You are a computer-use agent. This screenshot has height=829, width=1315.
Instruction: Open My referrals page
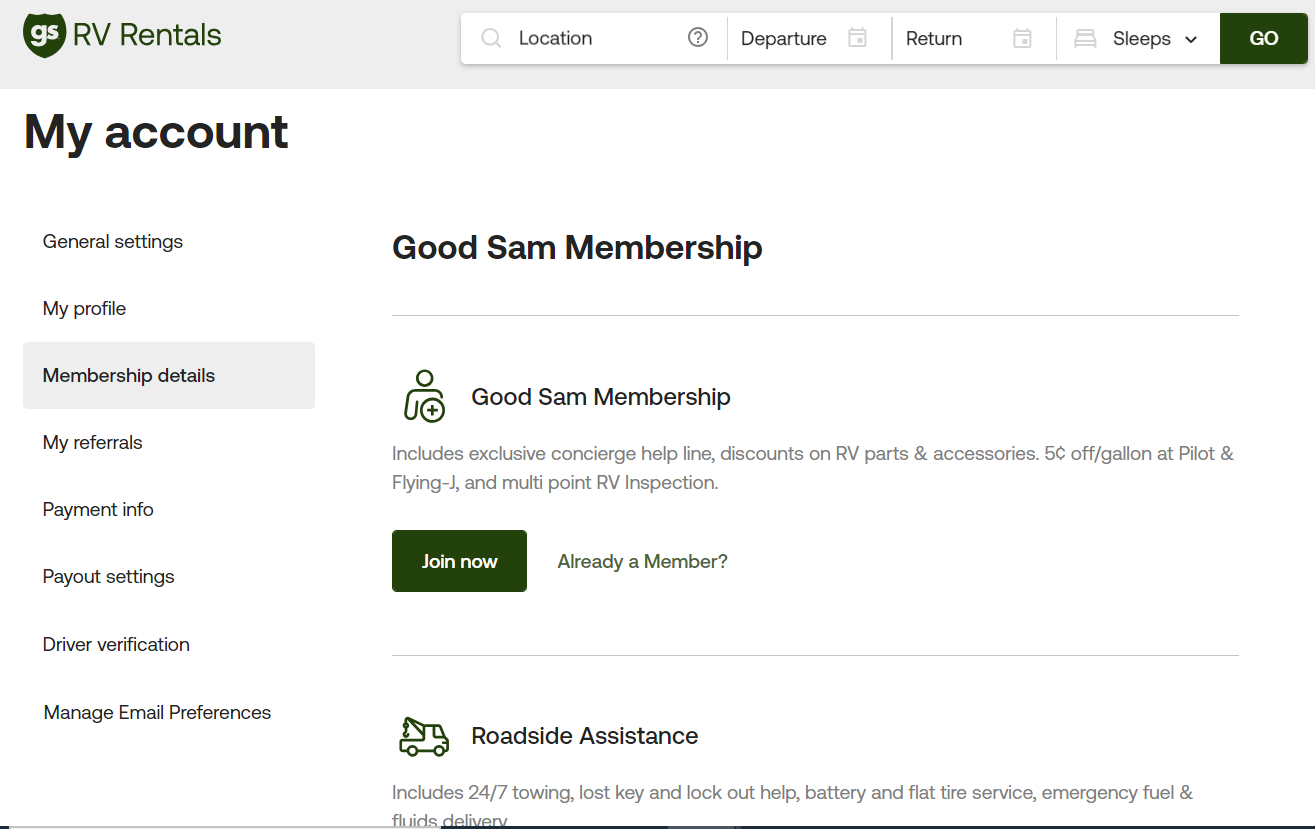click(x=93, y=442)
